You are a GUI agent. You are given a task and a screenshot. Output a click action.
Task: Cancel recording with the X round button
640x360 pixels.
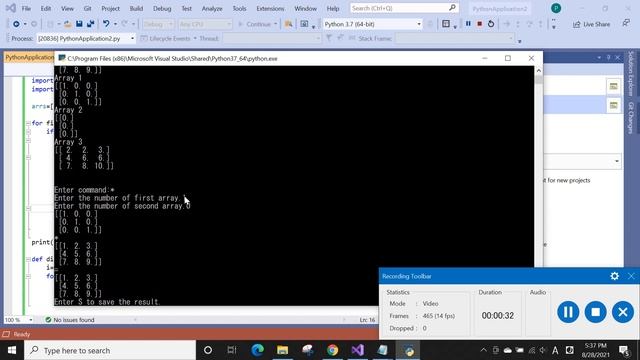click(623, 312)
